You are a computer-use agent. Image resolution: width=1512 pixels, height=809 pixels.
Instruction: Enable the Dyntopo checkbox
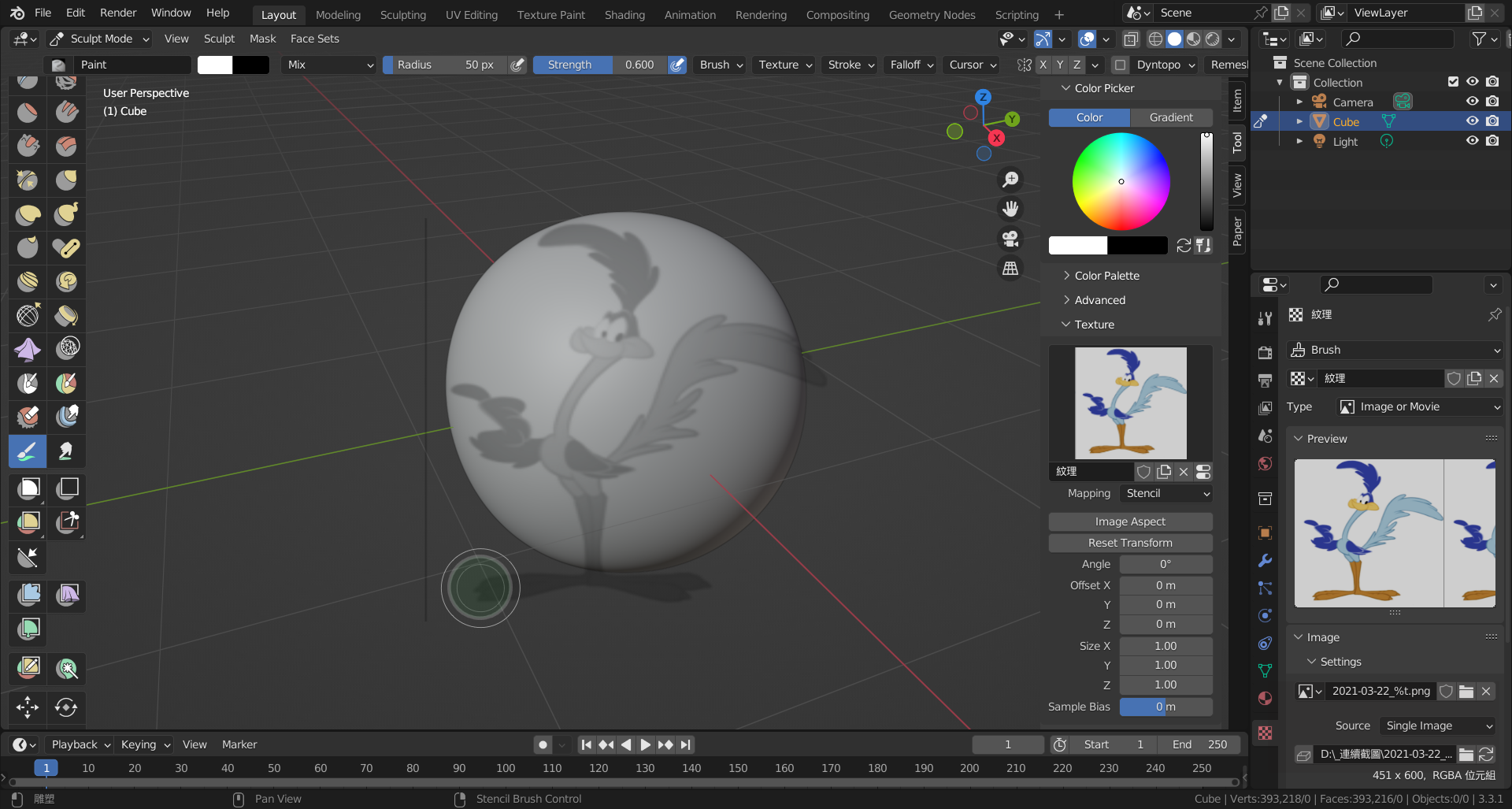[1120, 65]
